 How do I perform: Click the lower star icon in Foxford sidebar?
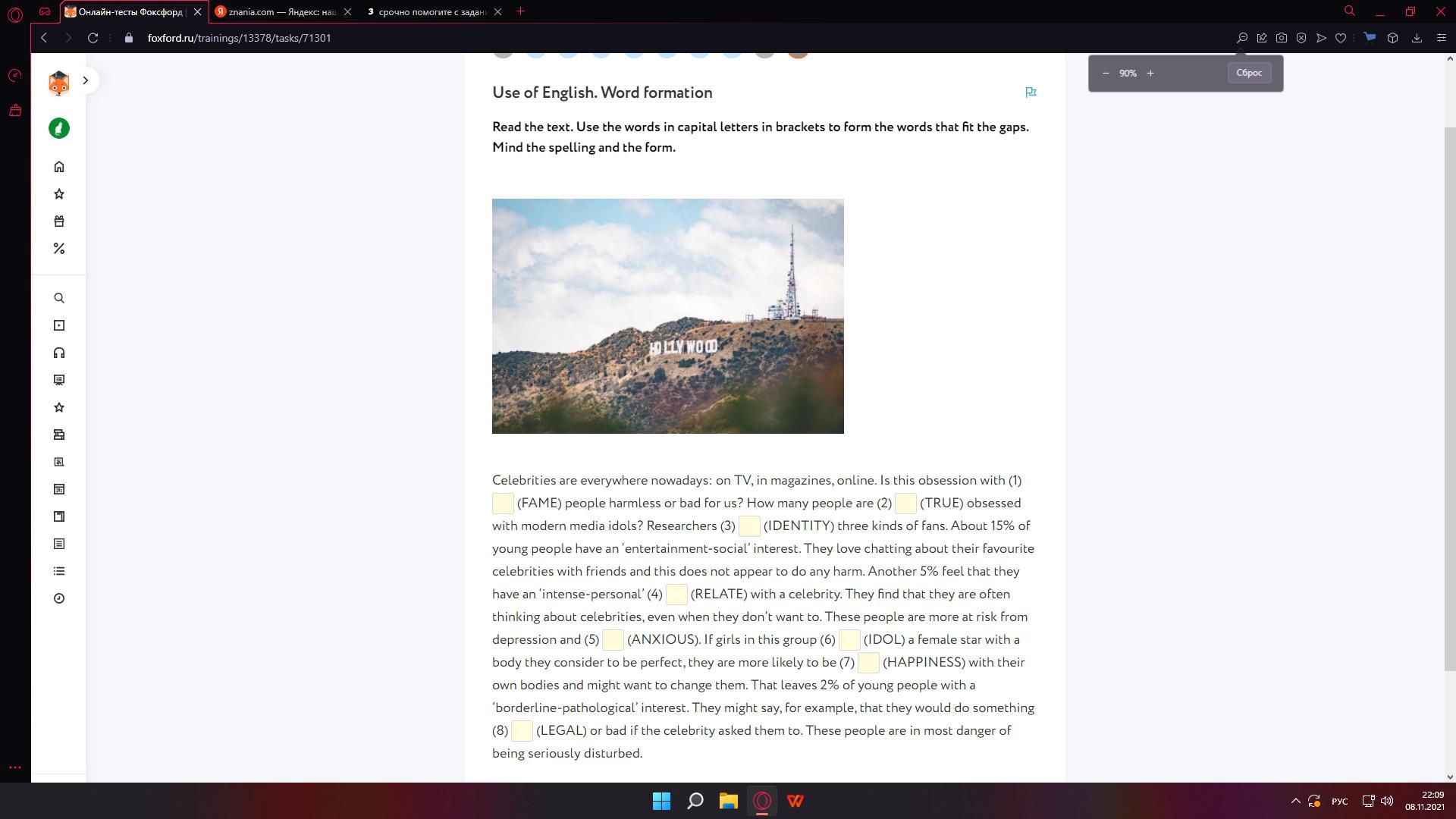tap(59, 407)
